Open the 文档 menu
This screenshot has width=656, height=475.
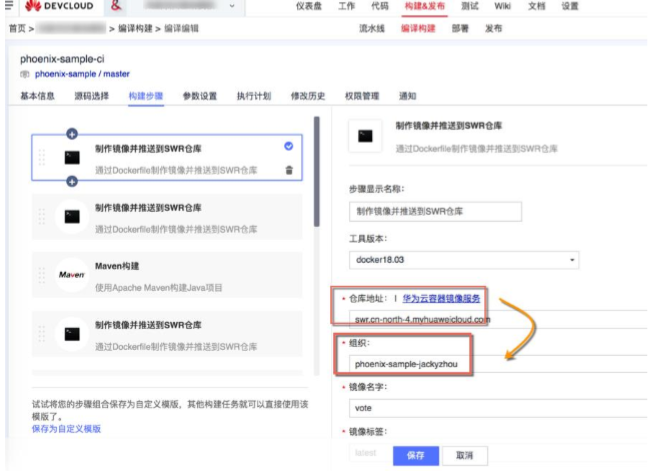(x=536, y=6)
